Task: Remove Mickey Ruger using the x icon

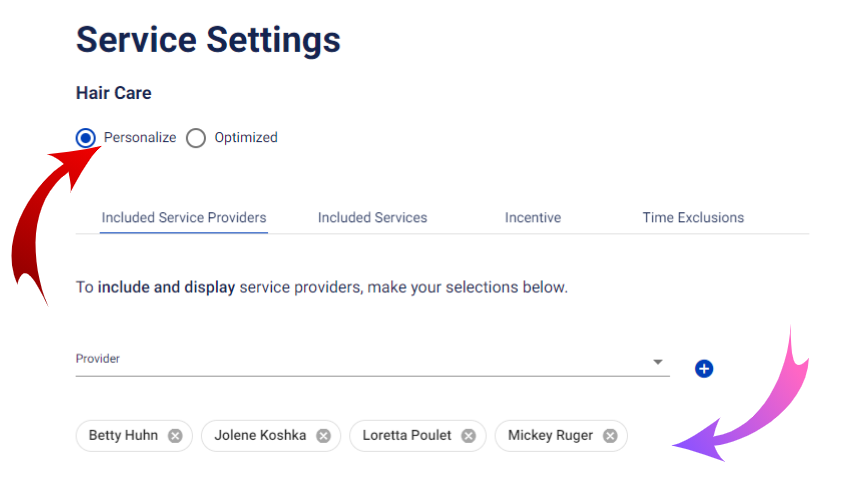Action: click(x=610, y=436)
